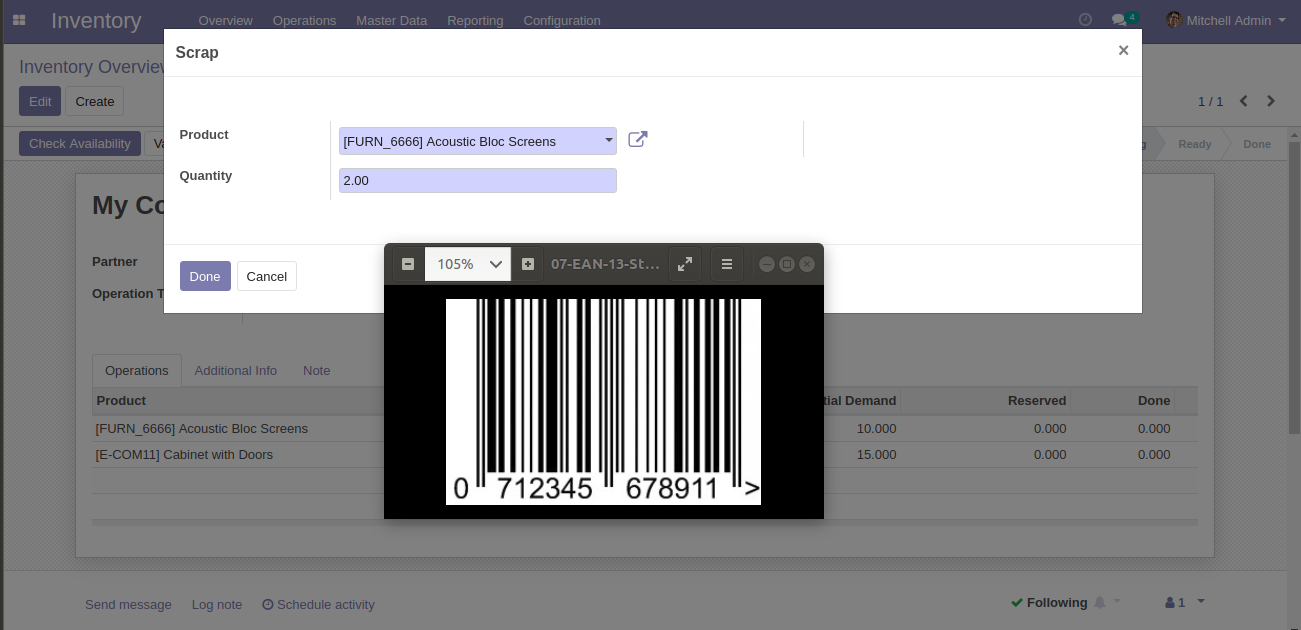1301x630 pixels.
Task: Sort by Done column header
Action: (1154, 400)
